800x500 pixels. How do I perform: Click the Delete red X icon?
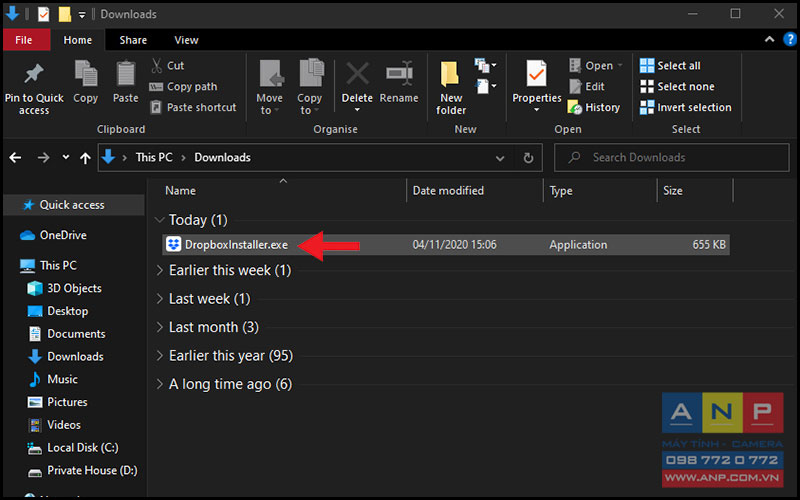pos(357,73)
